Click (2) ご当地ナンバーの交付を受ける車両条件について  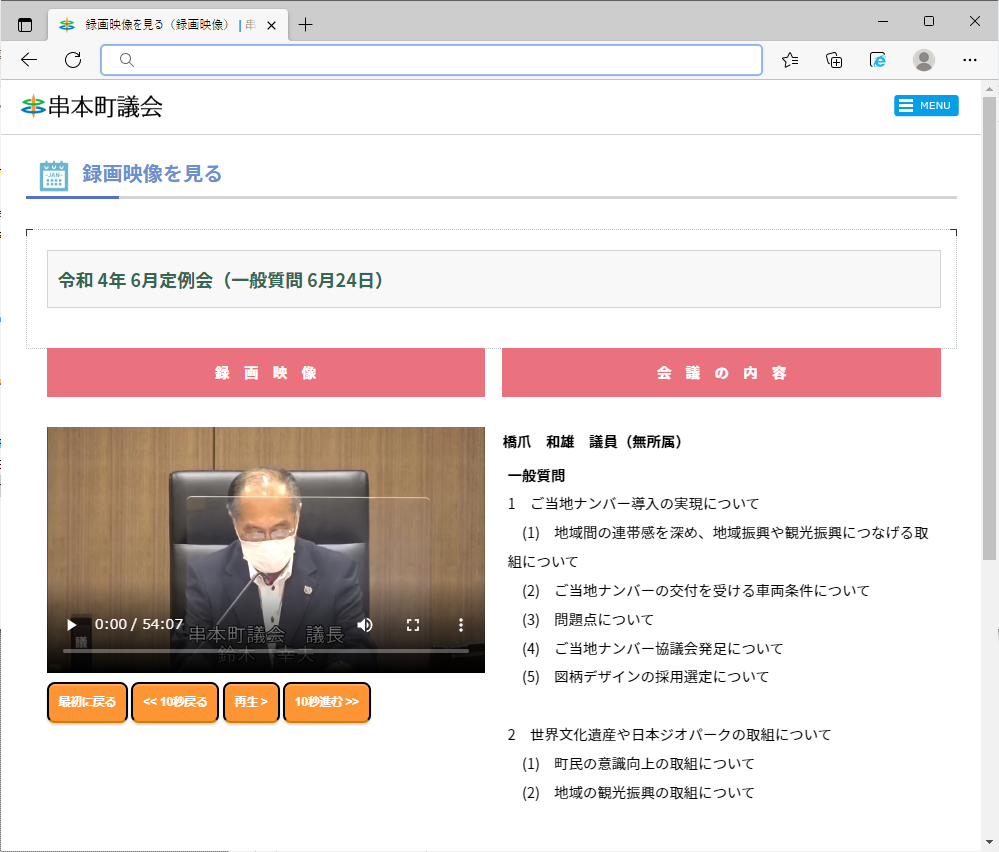696,591
